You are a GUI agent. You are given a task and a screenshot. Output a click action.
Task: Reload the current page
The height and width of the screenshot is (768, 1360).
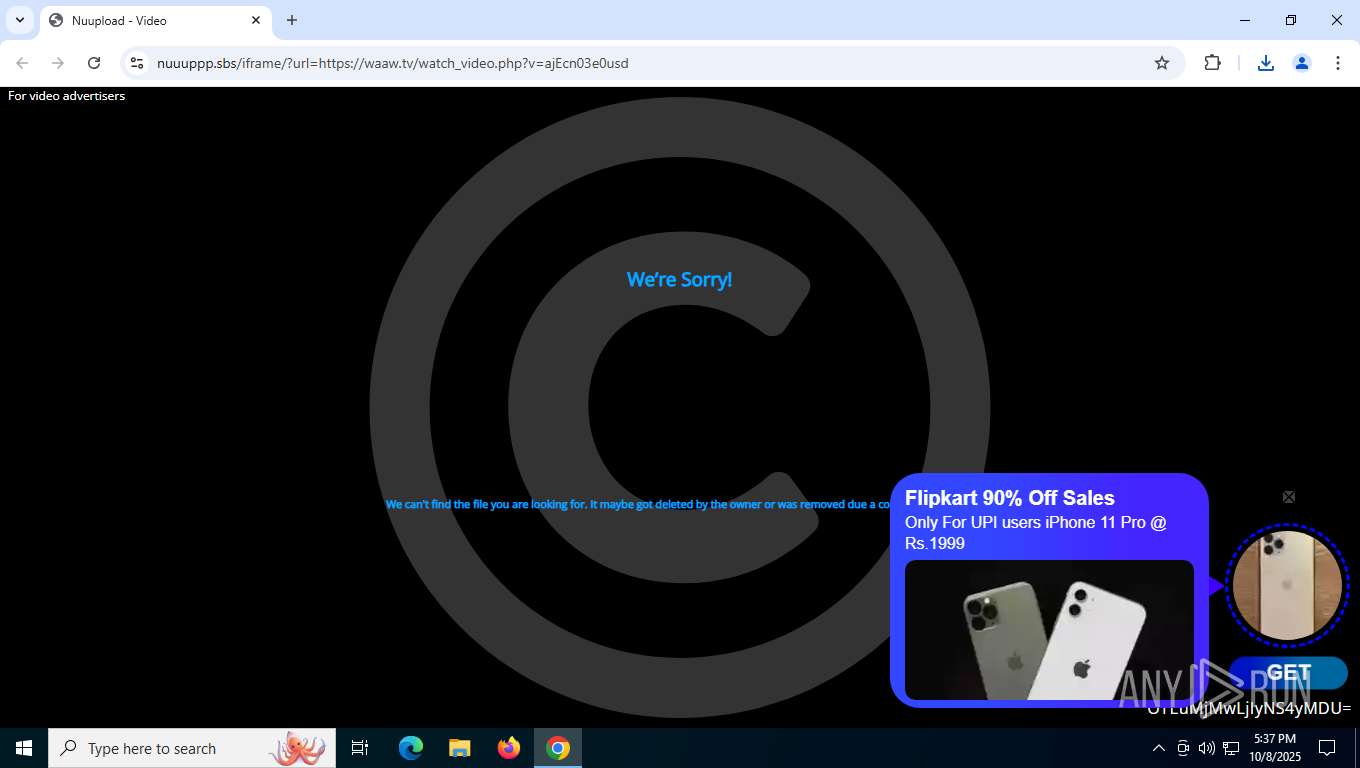tap(94, 63)
